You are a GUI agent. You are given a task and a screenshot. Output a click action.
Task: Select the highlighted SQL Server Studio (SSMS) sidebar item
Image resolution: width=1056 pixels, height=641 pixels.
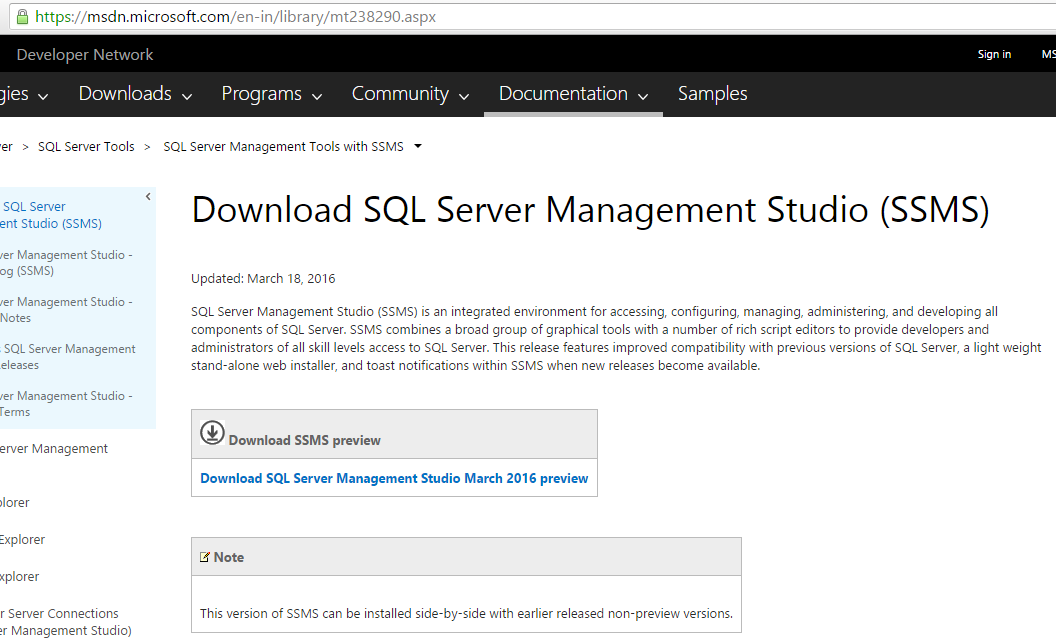[51, 215]
